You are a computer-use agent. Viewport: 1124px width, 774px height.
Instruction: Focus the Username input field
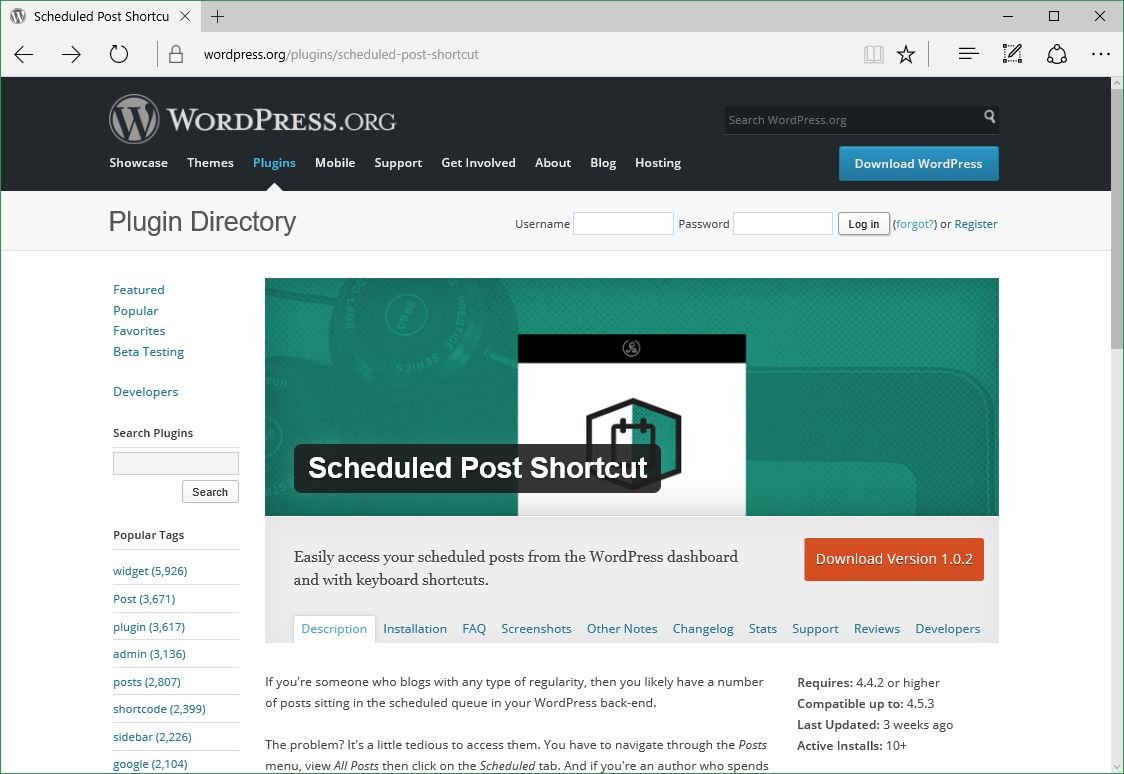(x=623, y=224)
